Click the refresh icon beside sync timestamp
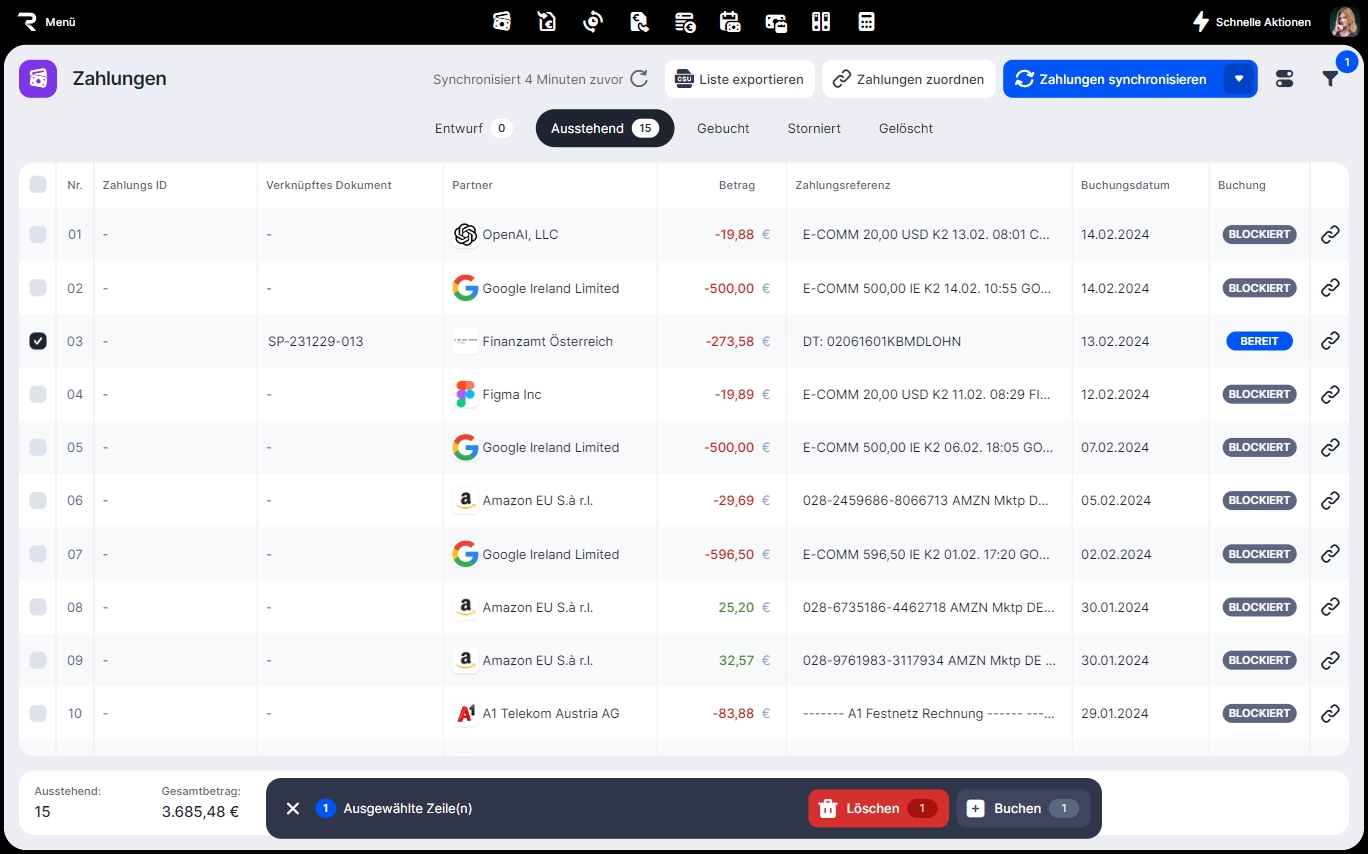The height and width of the screenshot is (854, 1368). click(639, 79)
